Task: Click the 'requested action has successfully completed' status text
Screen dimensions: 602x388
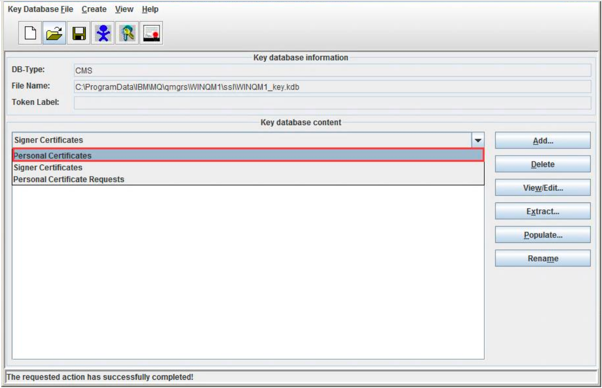Action: (x=100, y=377)
